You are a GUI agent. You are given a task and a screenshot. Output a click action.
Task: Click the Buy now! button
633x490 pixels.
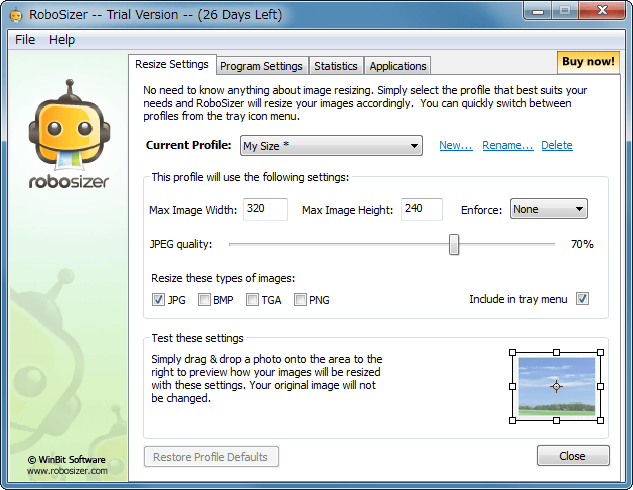pyautogui.click(x=588, y=62)
